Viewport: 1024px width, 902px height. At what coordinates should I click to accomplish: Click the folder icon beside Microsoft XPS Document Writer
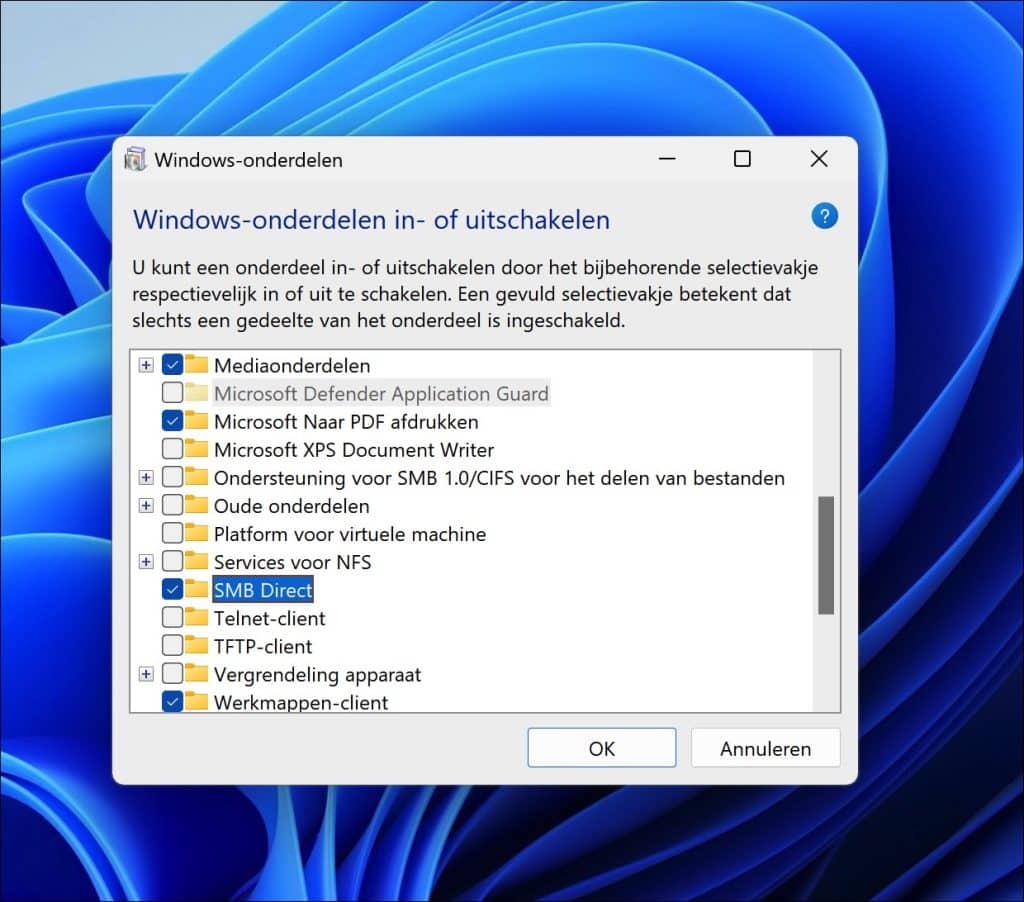[x=196, y=449]
